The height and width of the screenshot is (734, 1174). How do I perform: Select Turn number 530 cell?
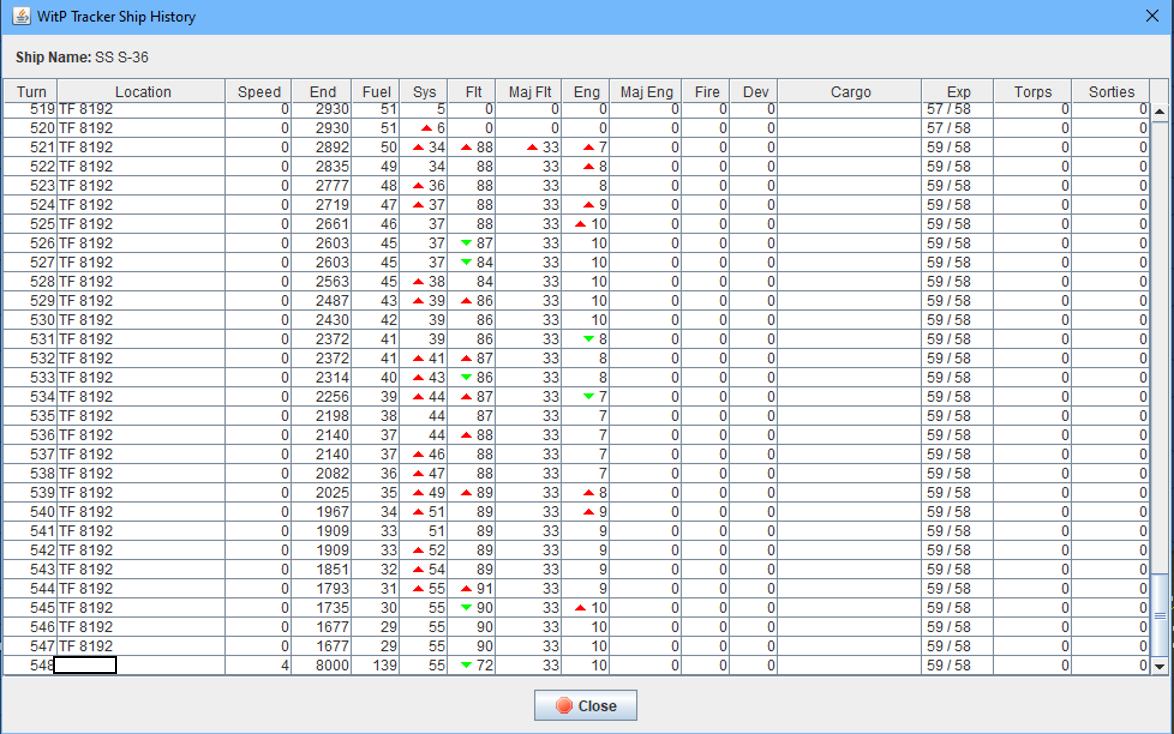click(31, 320)
